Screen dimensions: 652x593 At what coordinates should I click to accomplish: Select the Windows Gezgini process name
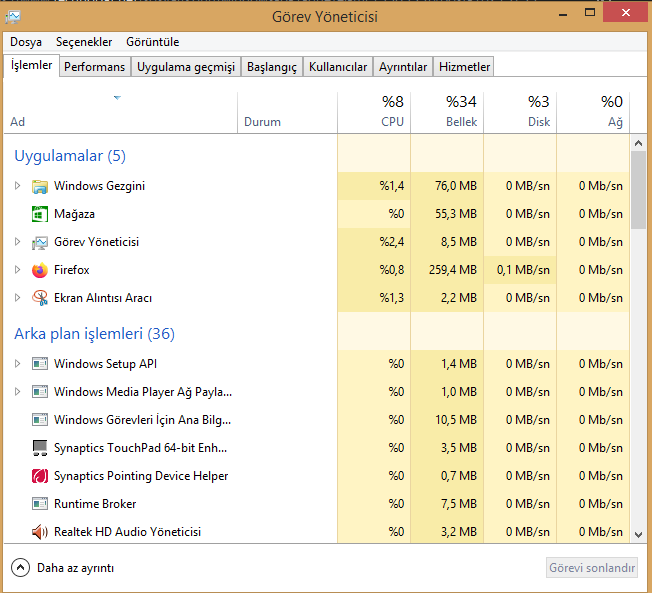(x=99, y=186)
